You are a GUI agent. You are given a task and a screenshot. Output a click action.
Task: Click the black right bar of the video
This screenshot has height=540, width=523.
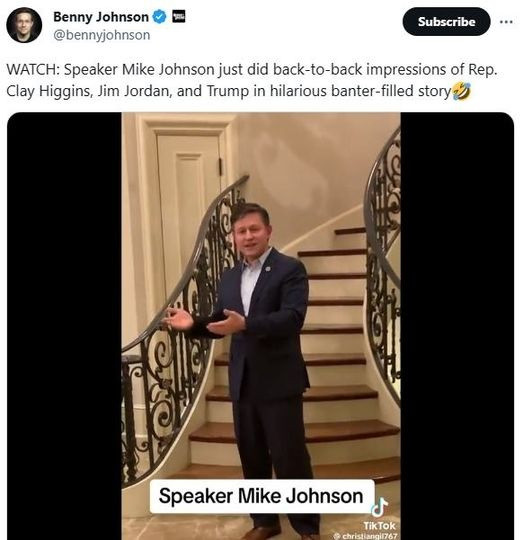tap(457, 326)
